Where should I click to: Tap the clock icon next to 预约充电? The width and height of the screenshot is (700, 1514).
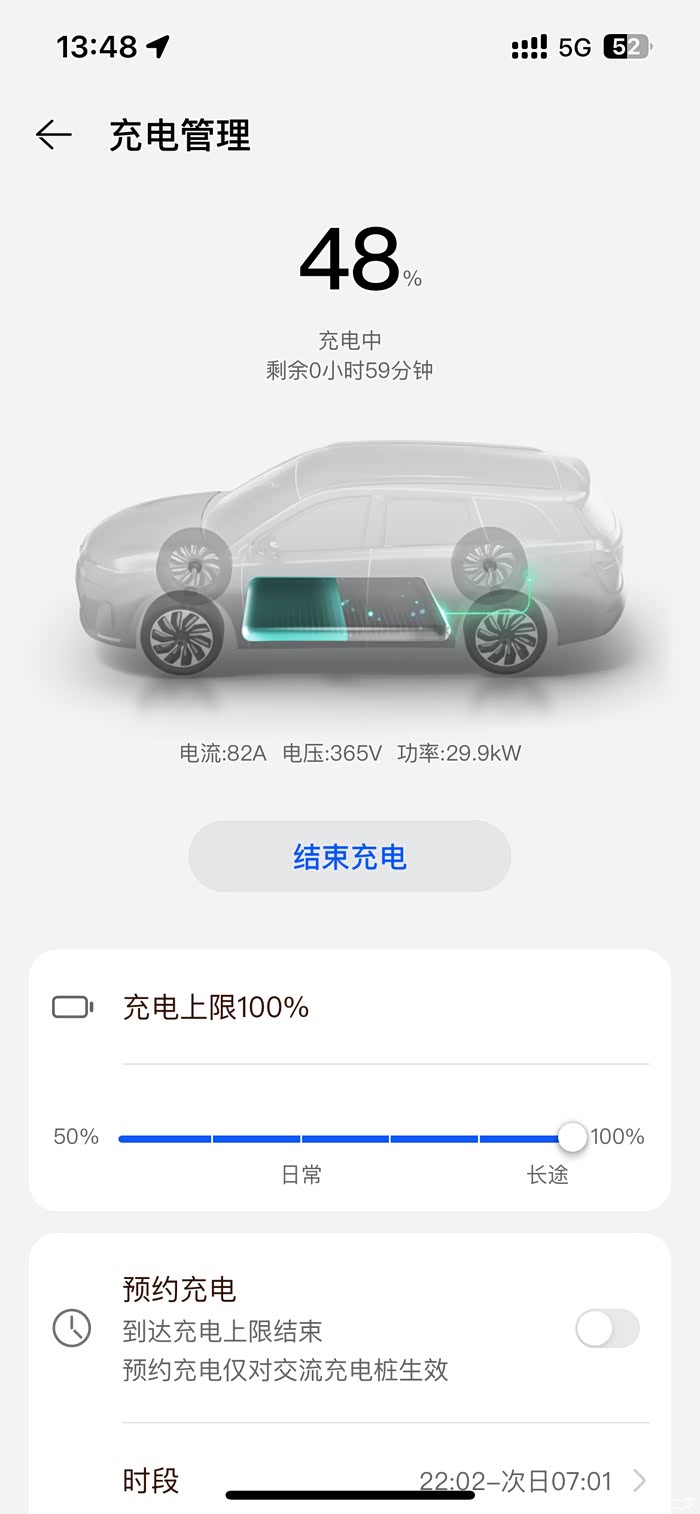point(71,1329)
